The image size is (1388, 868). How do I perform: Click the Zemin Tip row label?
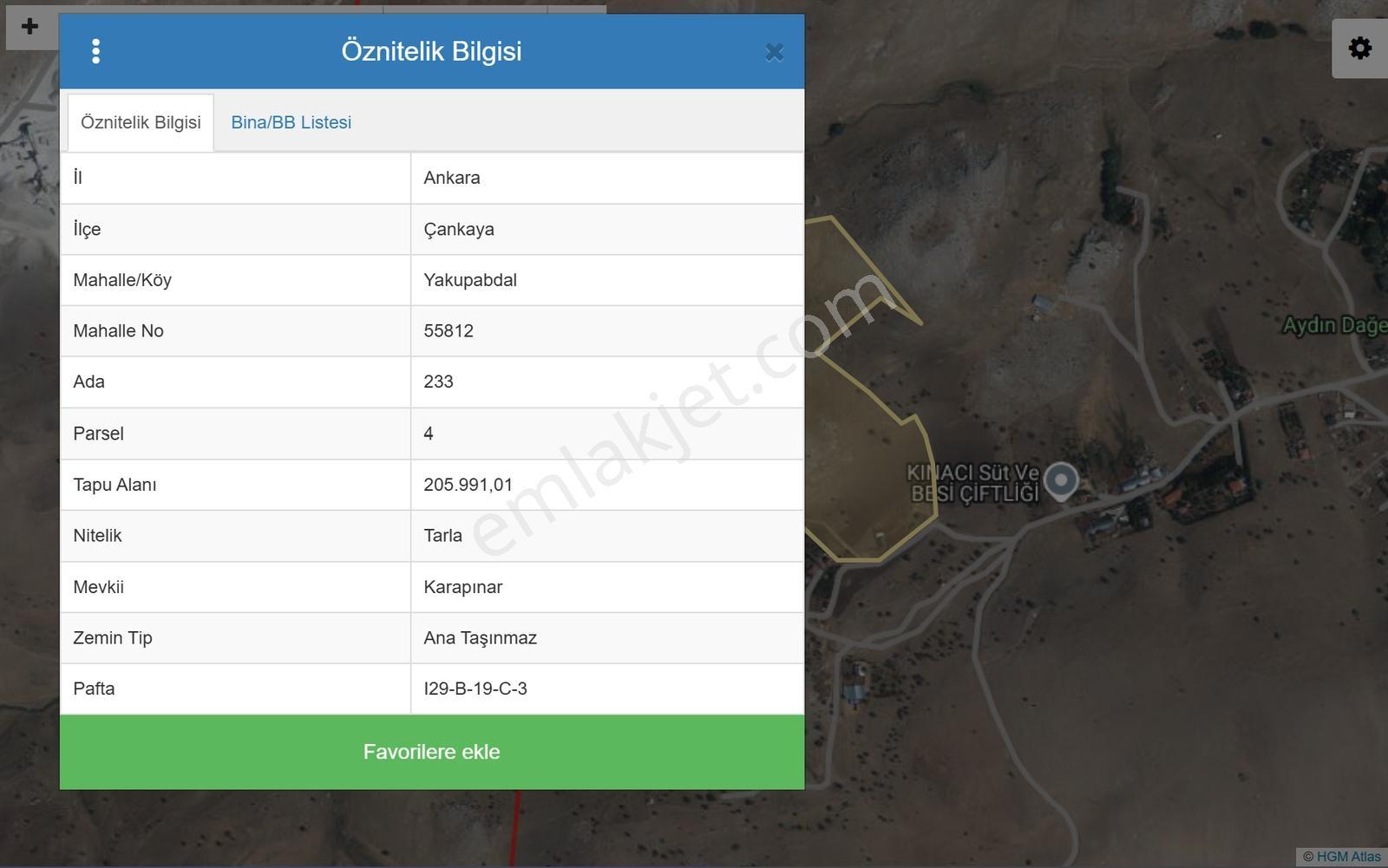113,638
